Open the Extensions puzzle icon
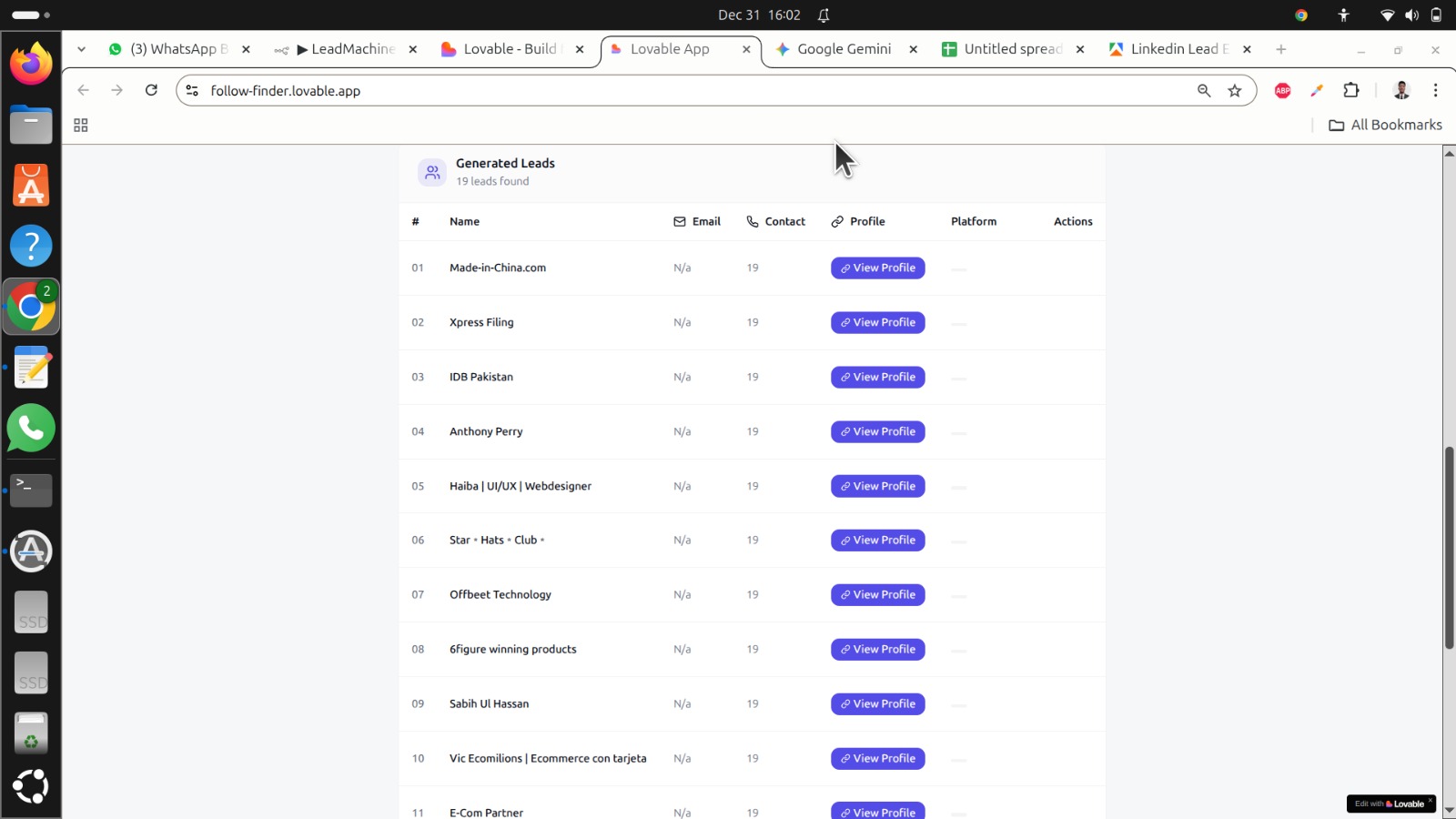The image size is (1456, 819). coord(1351,90)
